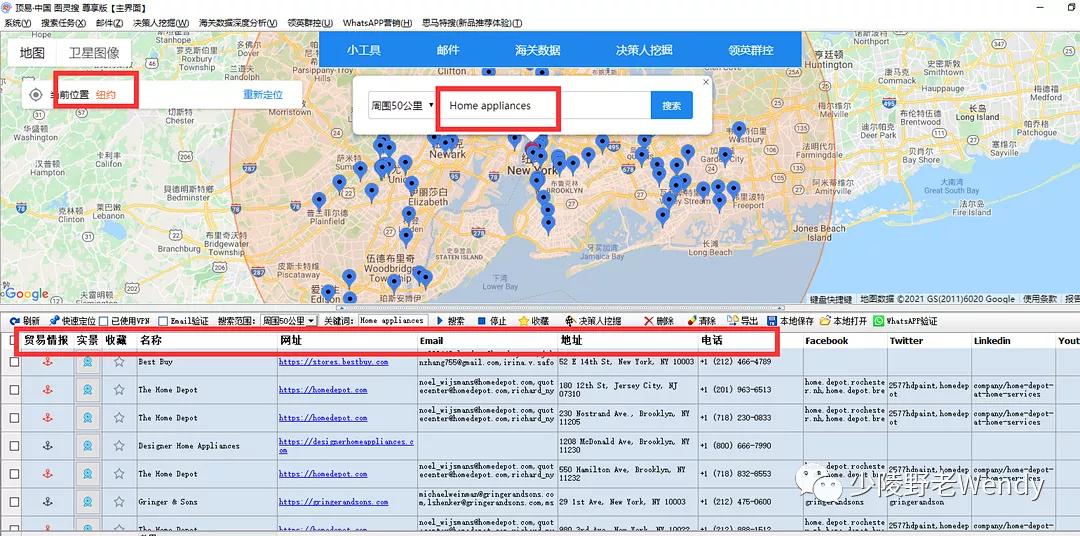This screenshot has width=1080, height=536.
Task: Star the Designer Home Appliances row
Action: [x=119, y=446]
